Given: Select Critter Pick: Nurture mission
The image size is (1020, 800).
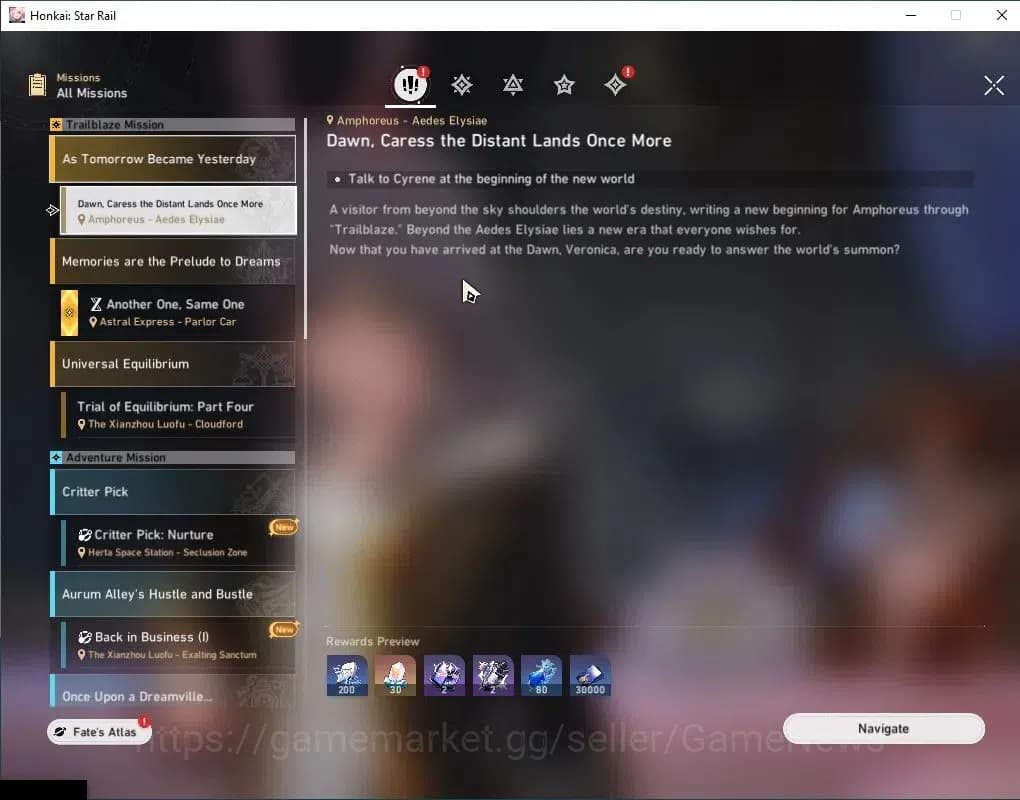Looking at the screenshot, I should [x=178, y=542].
